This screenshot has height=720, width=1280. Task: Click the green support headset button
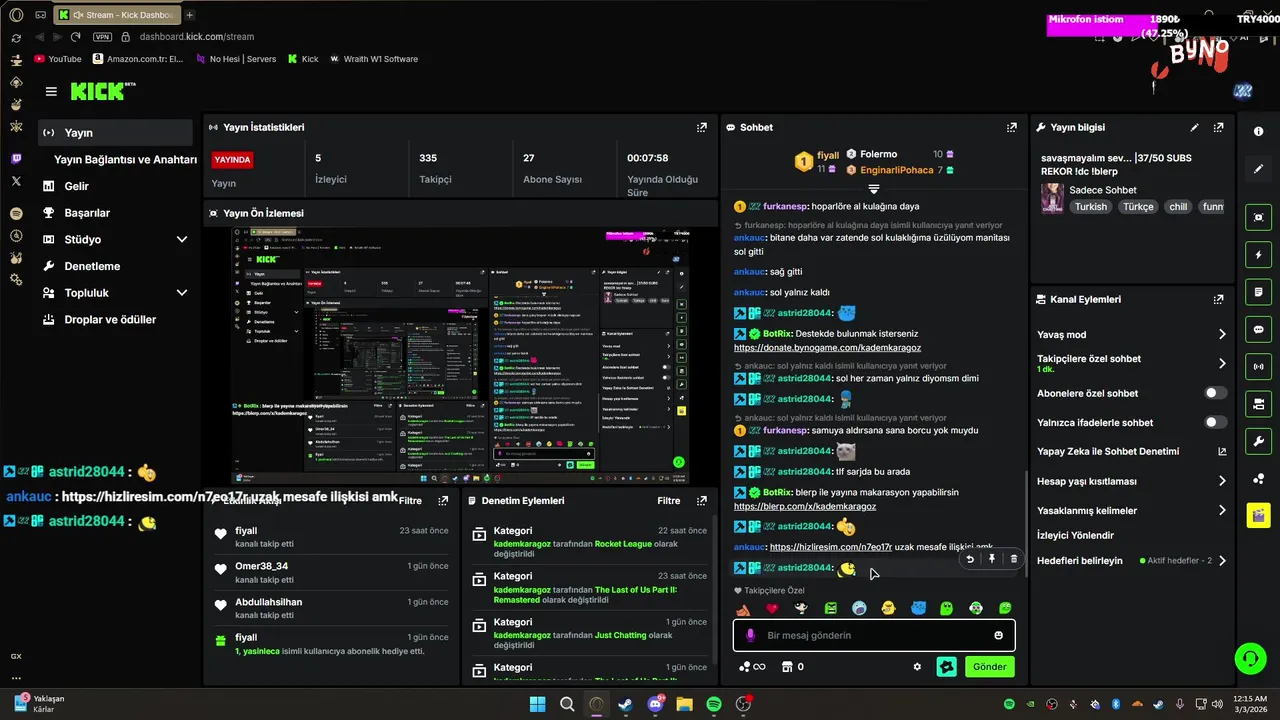[x=1250, y=658]
